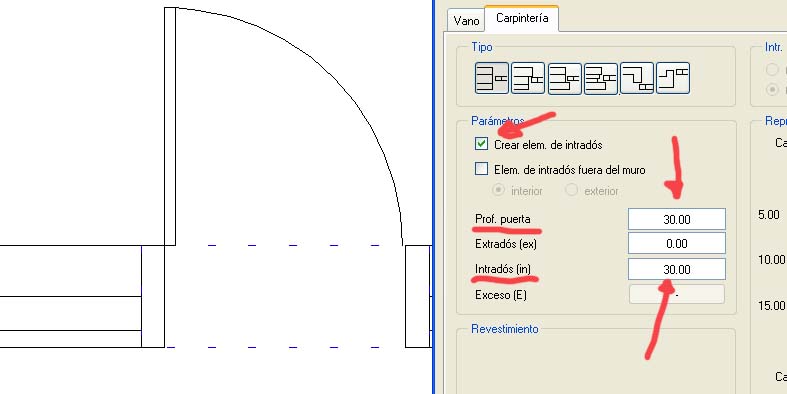Image resolution: width=787 pixels, height=394 pixels.
Task: Pick the third carpentry type icon in Tipo
Action: pyautogui.click(x=565, y=78)
